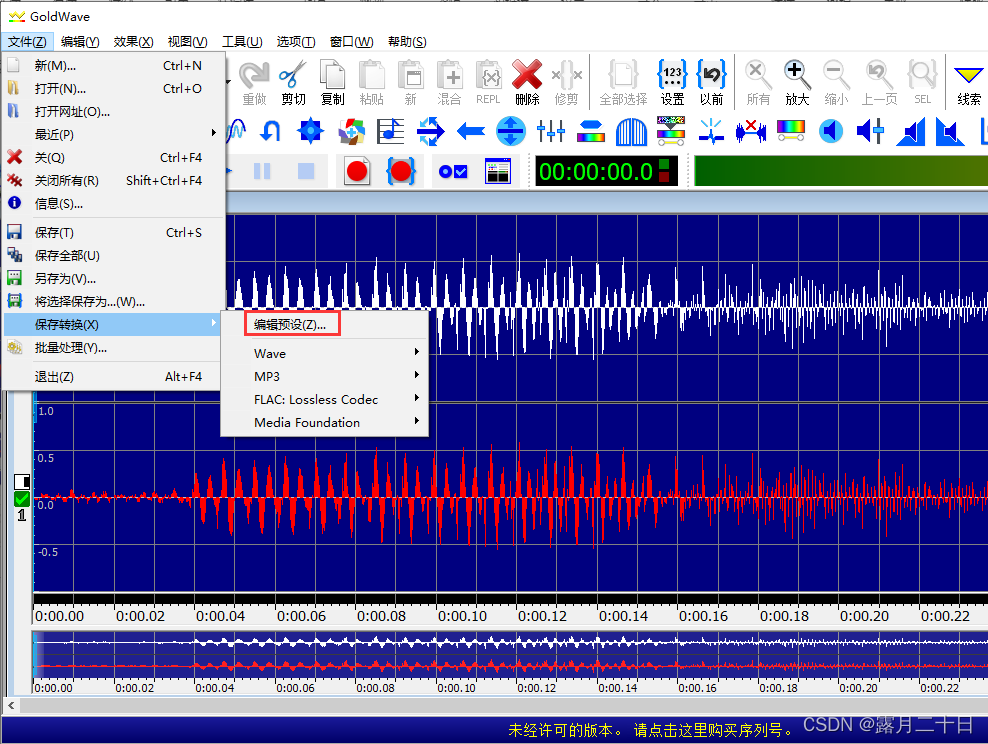
Task: Click the Paste New (新) toolbar icon
Action: 410,83
